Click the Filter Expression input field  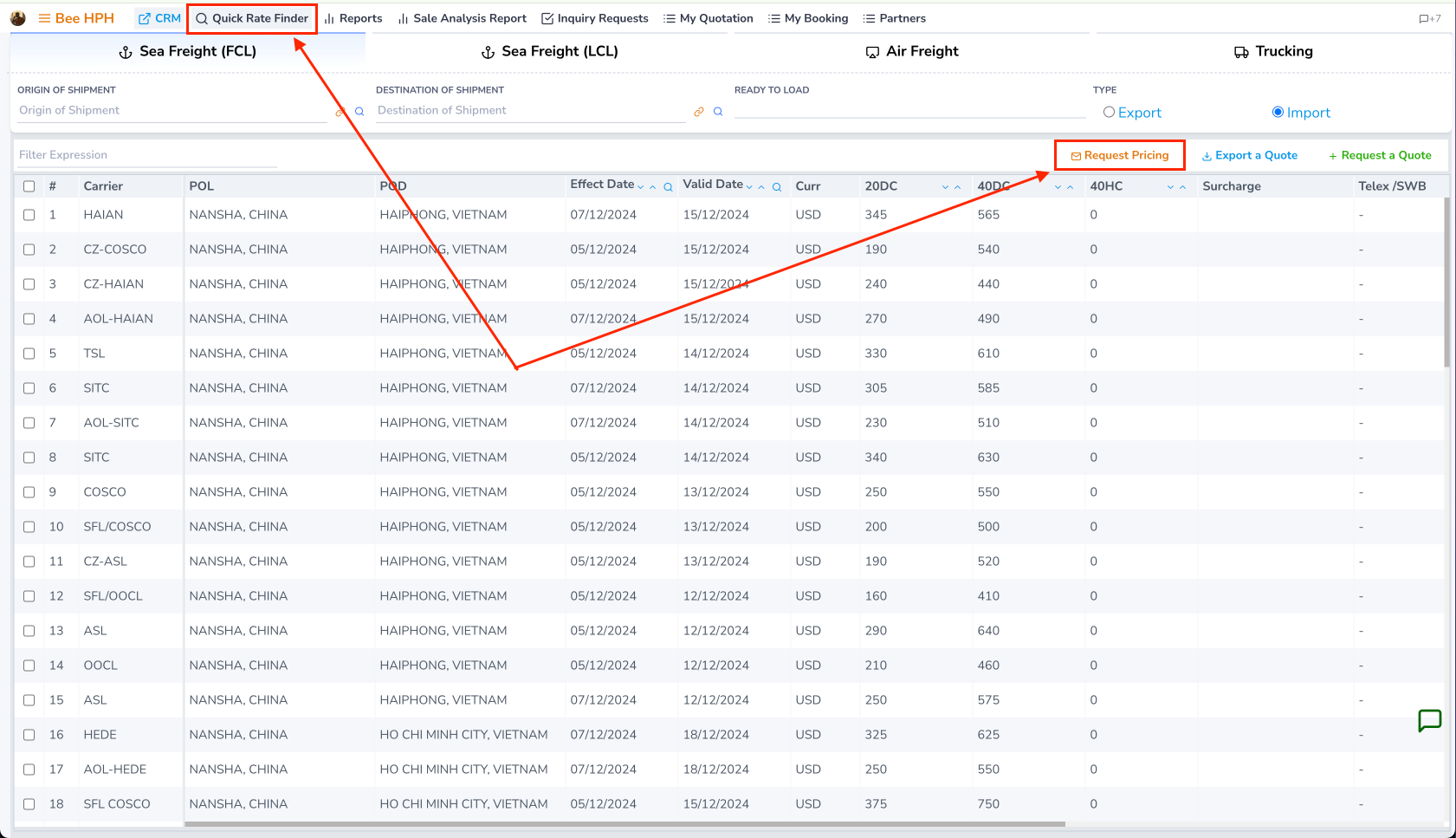[146, 155]
